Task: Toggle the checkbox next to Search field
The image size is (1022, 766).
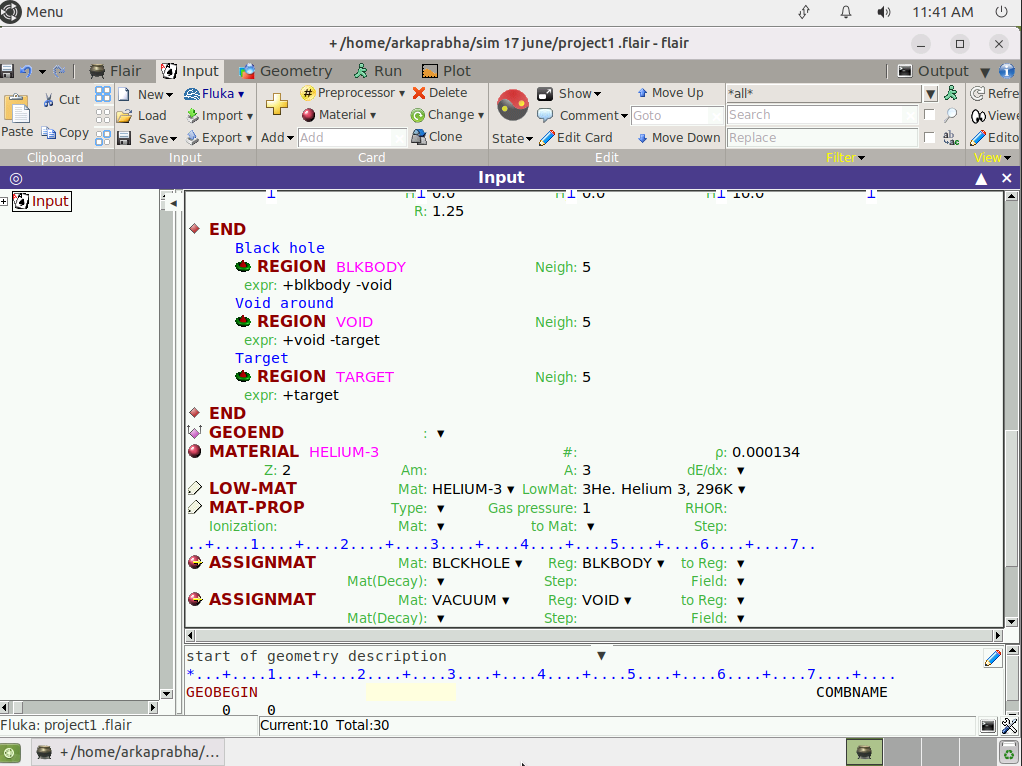Action: coord(930,115)
